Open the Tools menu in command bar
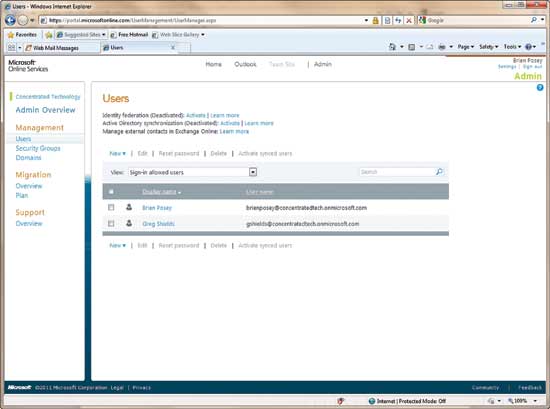Viewport: 550px width, 409px height. [512, 47]
